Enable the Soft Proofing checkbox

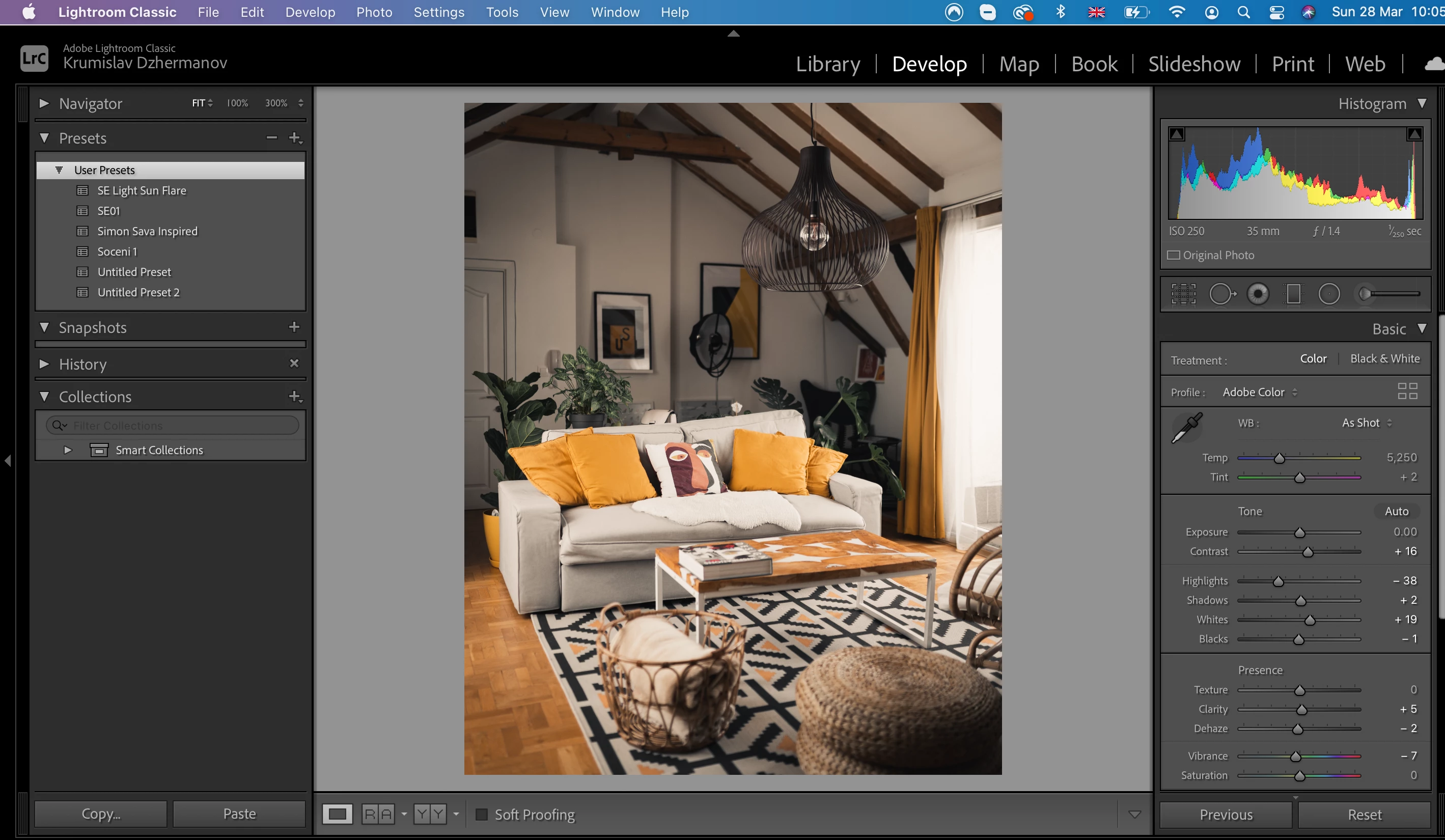482,814
